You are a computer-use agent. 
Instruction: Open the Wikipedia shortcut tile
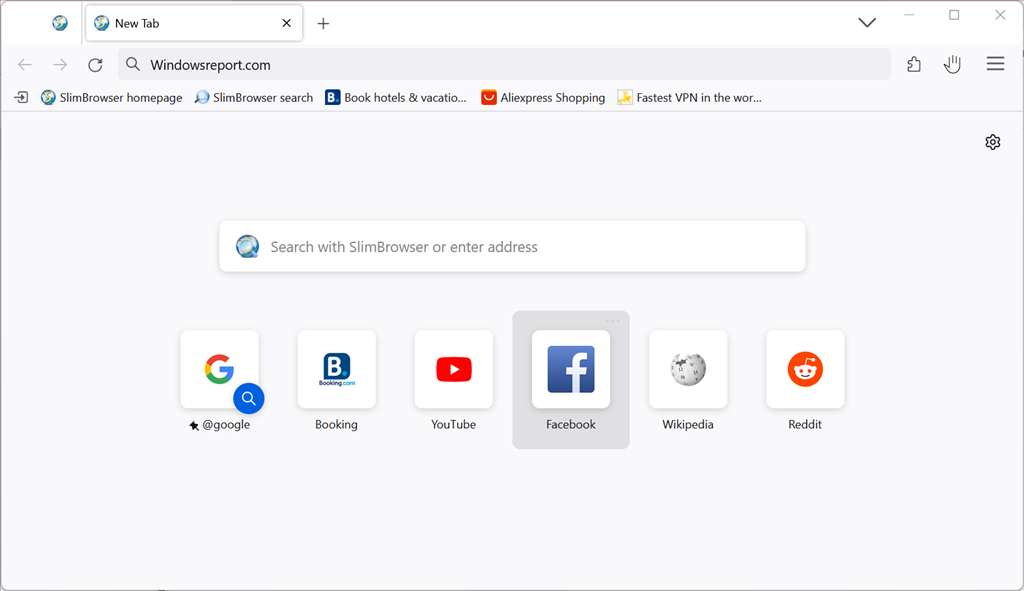(688, 369)
